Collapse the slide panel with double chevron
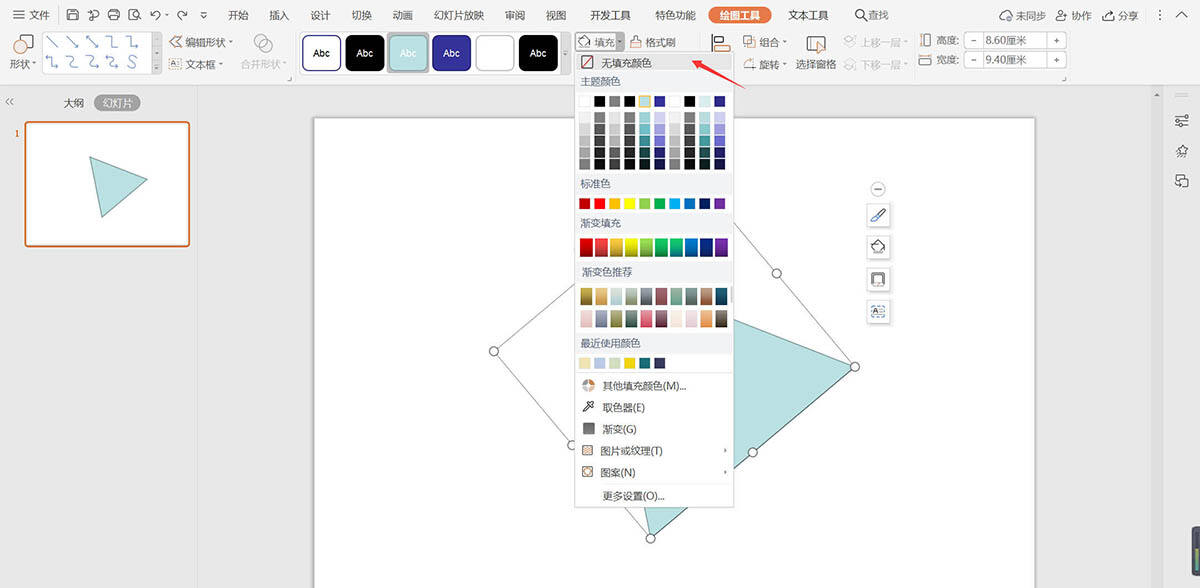 [x=10, y=102]
